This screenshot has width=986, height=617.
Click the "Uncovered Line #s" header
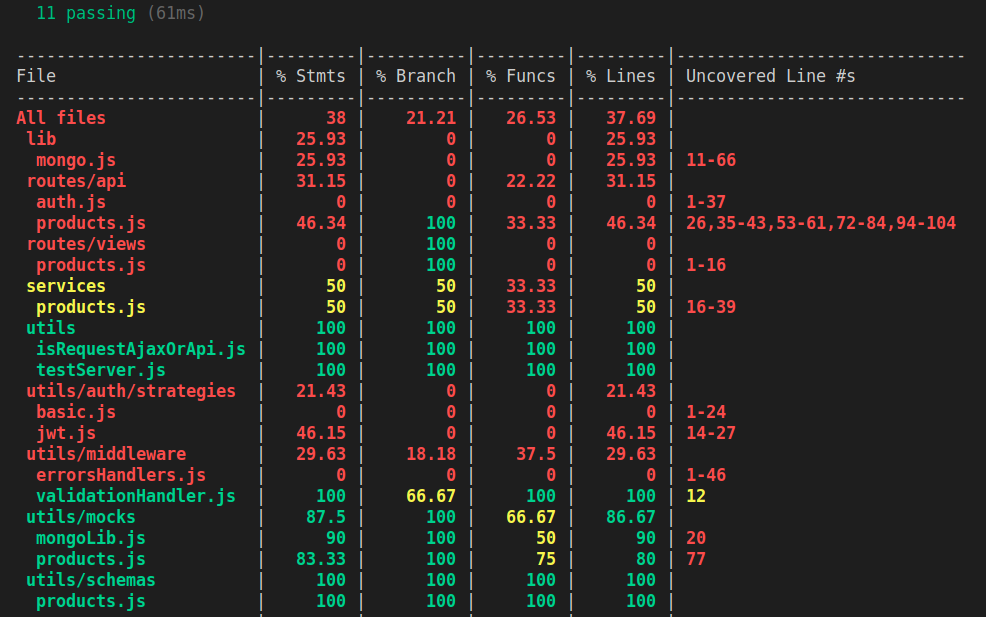[770, 76]
